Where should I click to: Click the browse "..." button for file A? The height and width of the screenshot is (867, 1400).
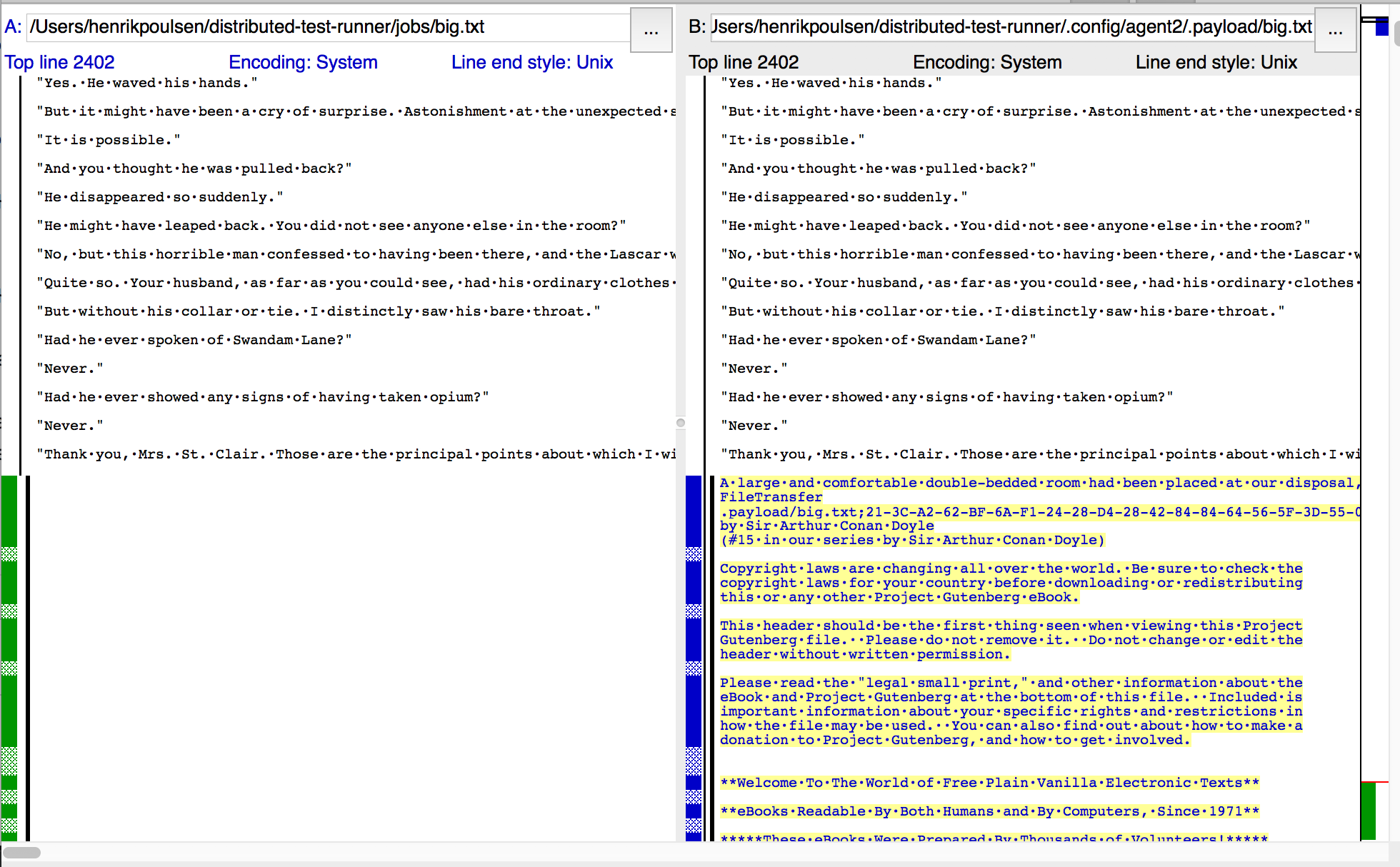[650, 30]
